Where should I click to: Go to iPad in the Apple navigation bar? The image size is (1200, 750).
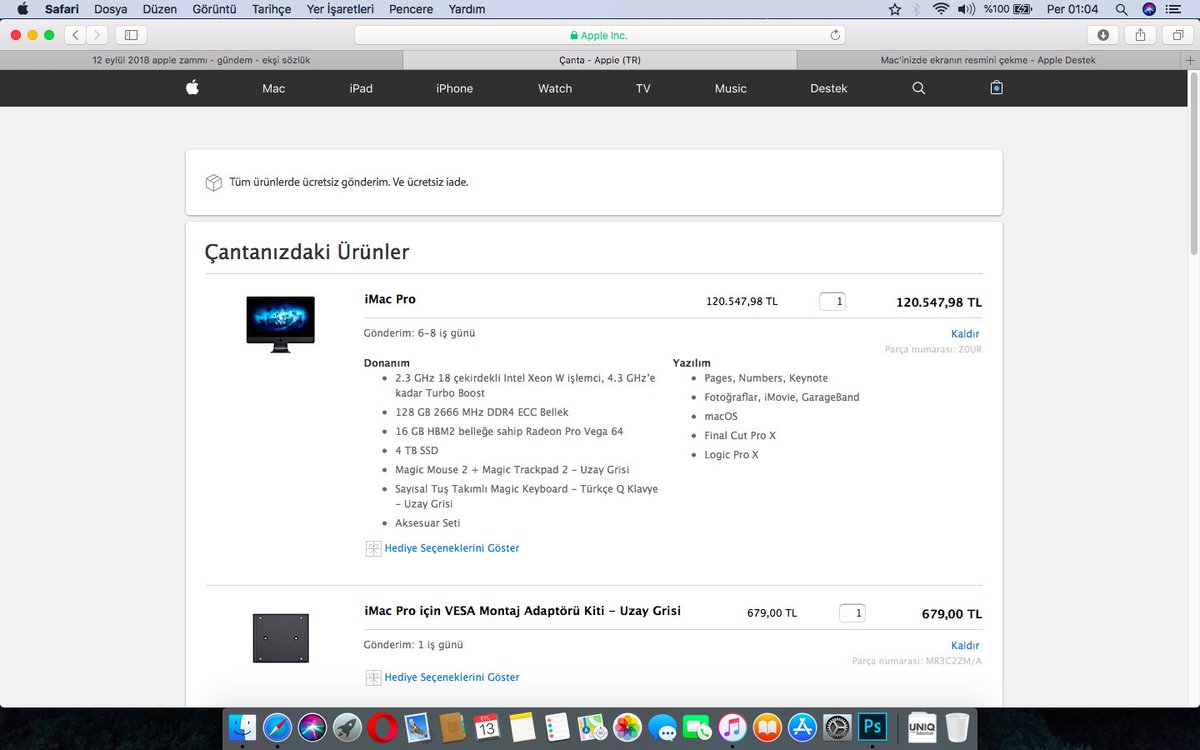361,88
